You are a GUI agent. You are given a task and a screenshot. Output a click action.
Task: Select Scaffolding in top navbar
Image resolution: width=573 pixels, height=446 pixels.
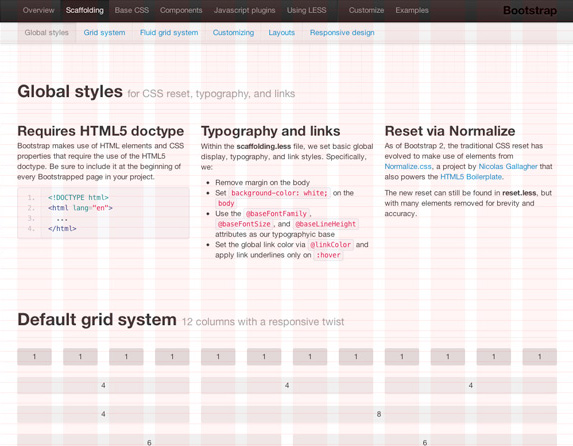(x=85, y=10)
